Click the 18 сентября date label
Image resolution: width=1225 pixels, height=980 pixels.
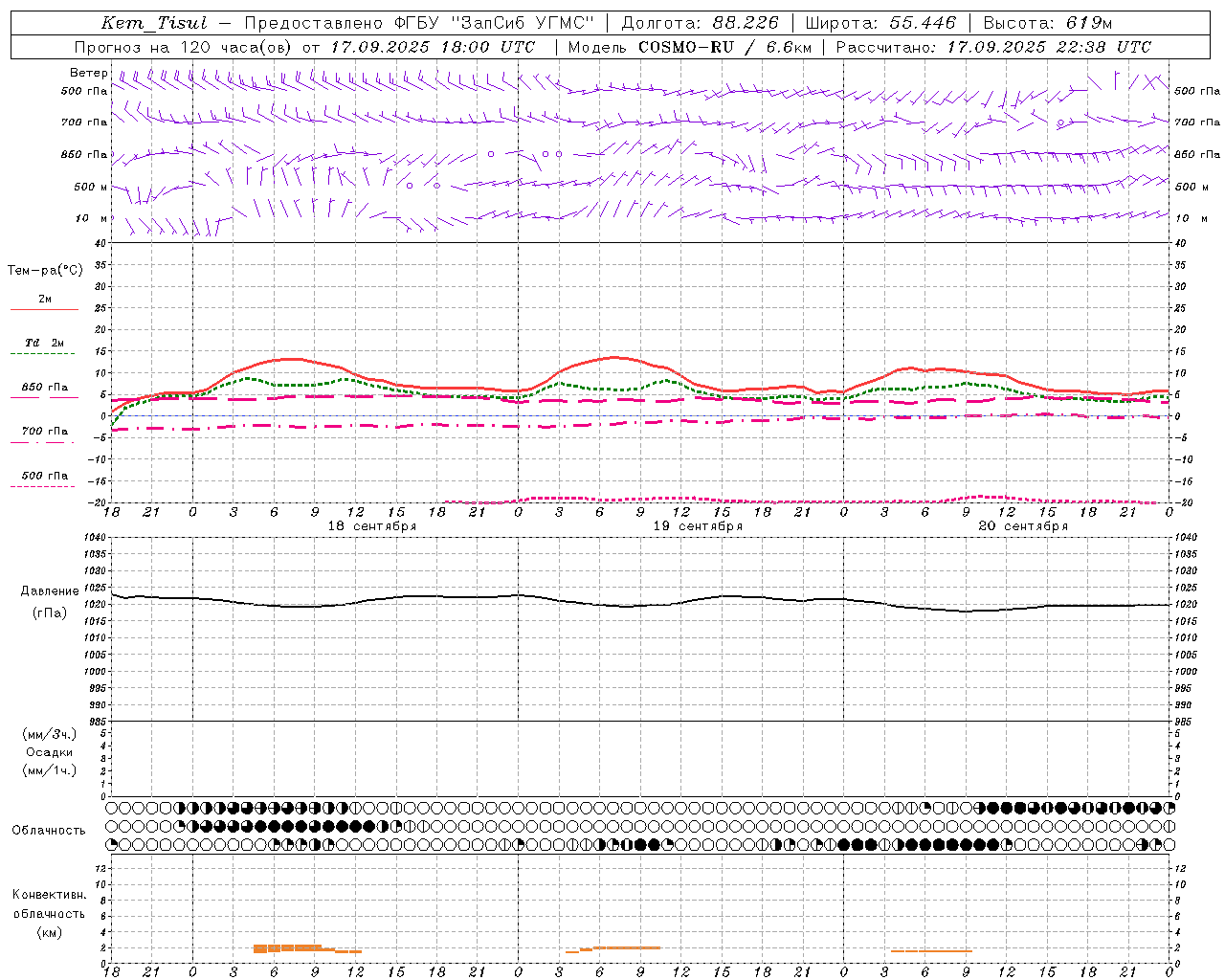pyautogui.click(x=372, y=526)
